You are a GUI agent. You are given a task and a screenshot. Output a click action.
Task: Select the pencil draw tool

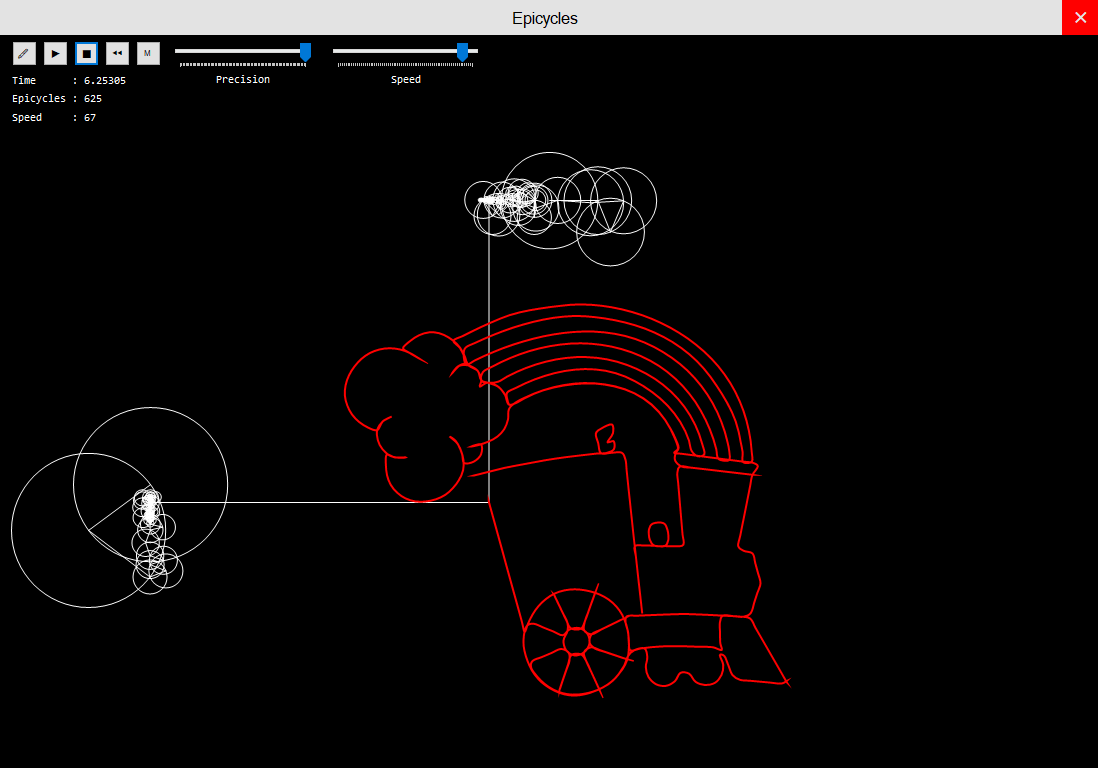pyautogui.click(x=25, y=53)
